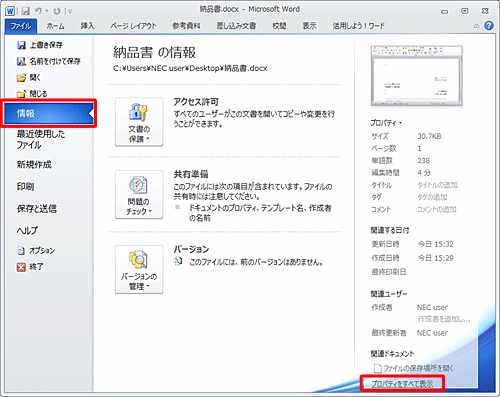Click プロパティをすべて表示 link
Image resolution: width=500 pixels, height=397 pixels.
click(x=402, y=384)
